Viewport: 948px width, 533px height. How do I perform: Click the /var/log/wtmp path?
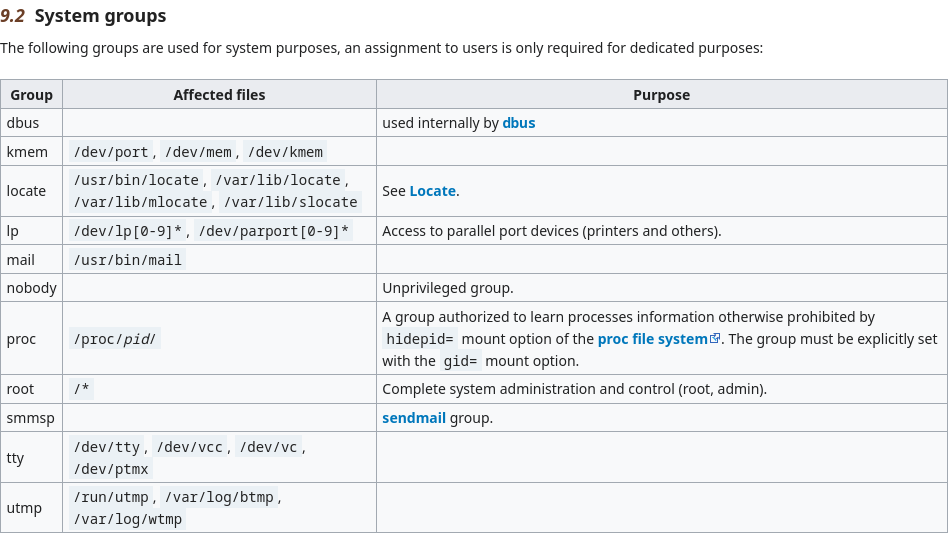(x=128, y=519)
